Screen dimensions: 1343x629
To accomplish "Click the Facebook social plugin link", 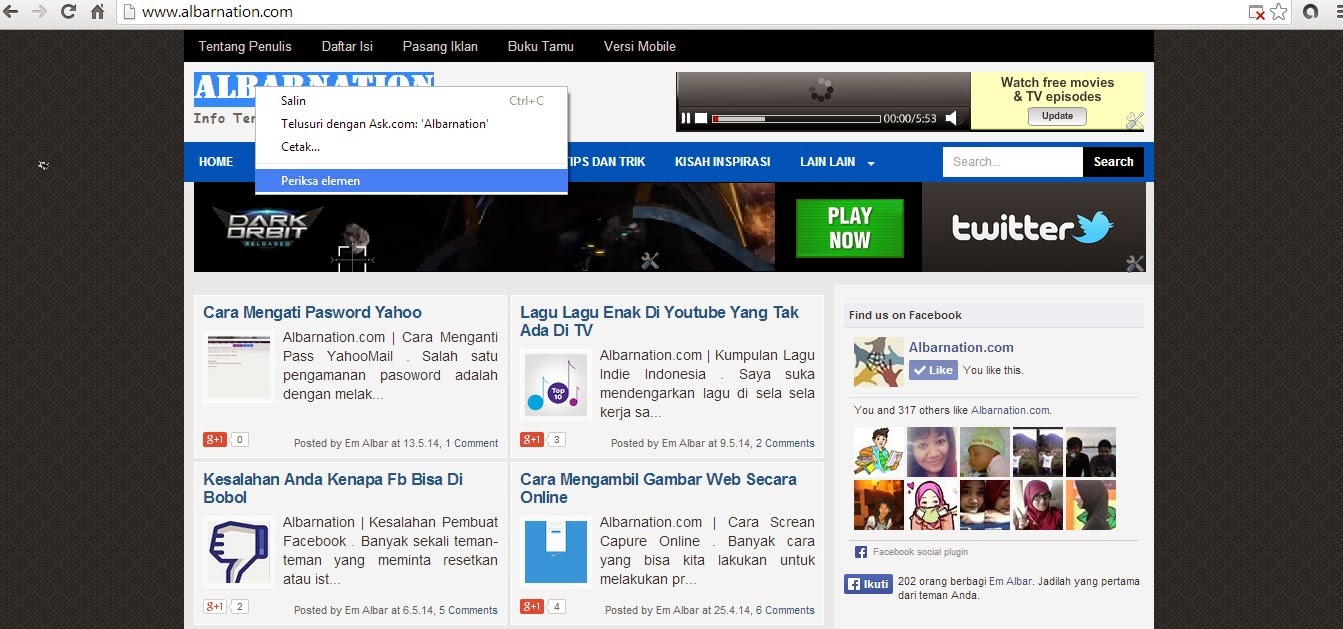I will click(x=920, y=552).
